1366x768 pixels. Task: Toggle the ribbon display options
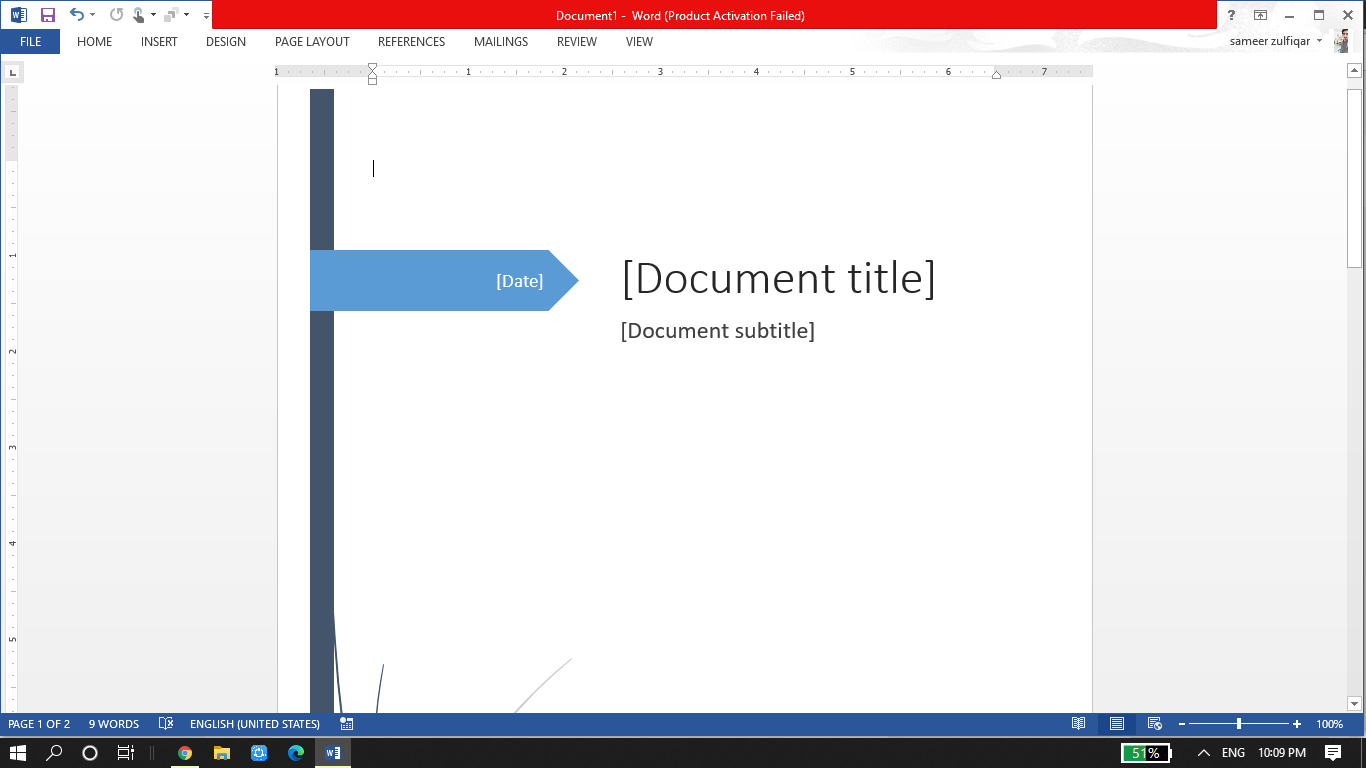coord(1261,15)
